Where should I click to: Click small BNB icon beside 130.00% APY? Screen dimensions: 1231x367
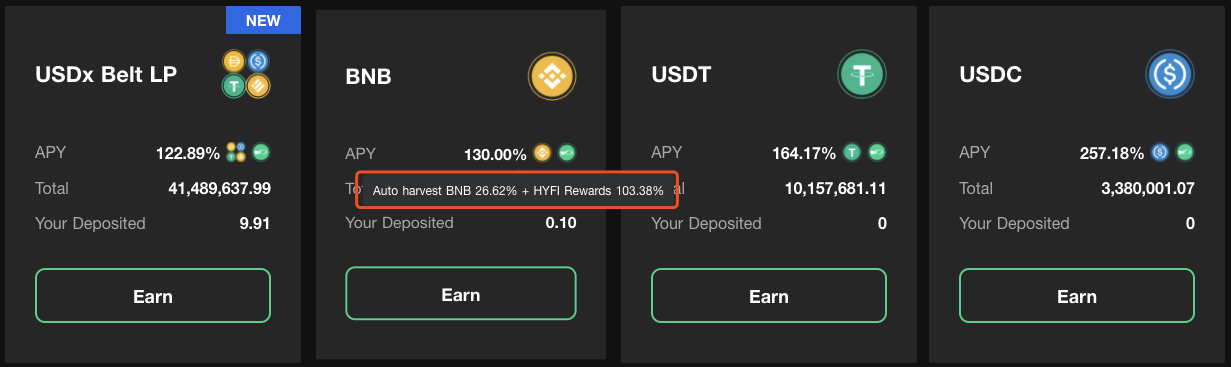pos(542,153)
